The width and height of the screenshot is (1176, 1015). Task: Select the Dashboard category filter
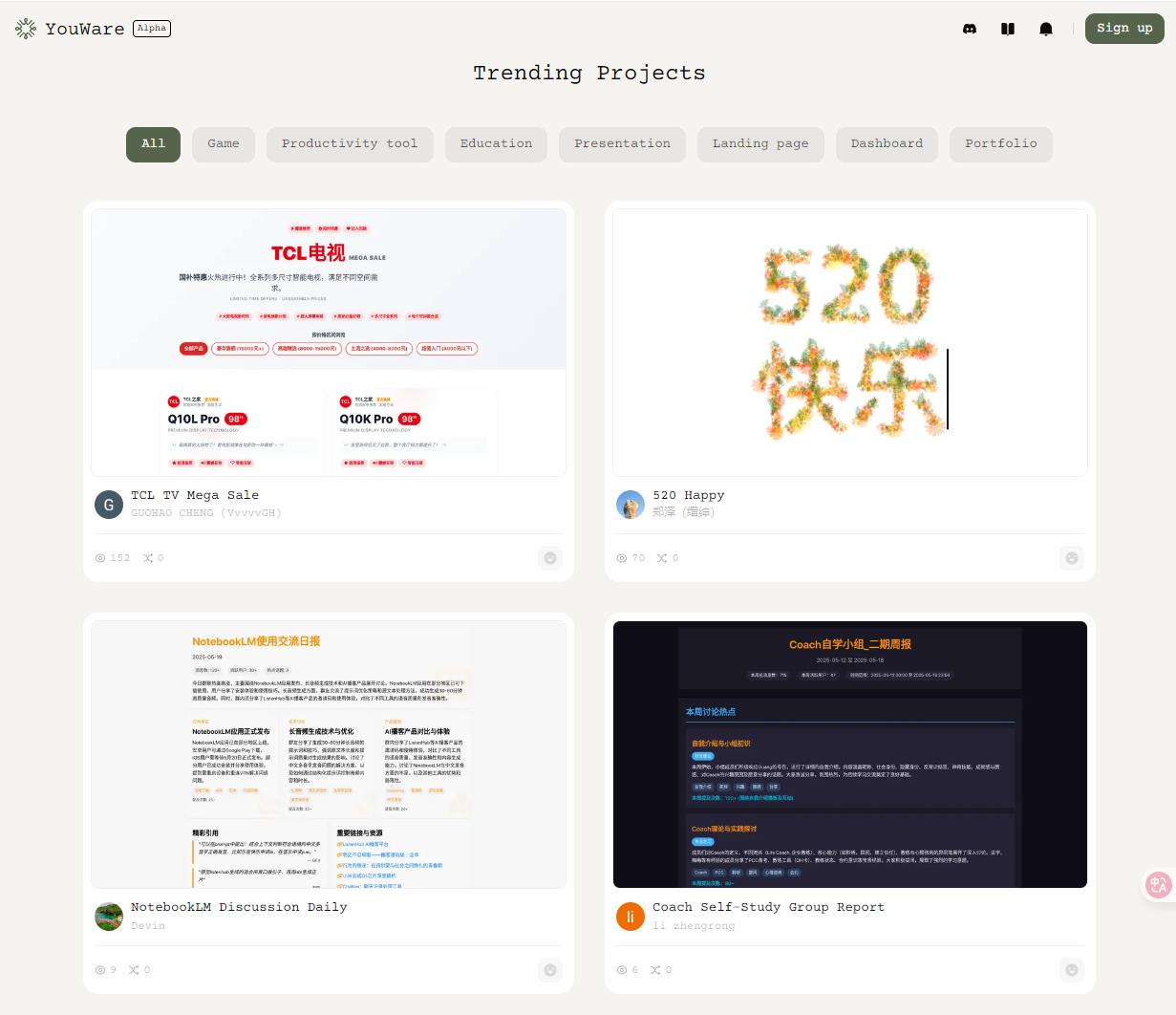pyautogui.click(x=887, y=144)
